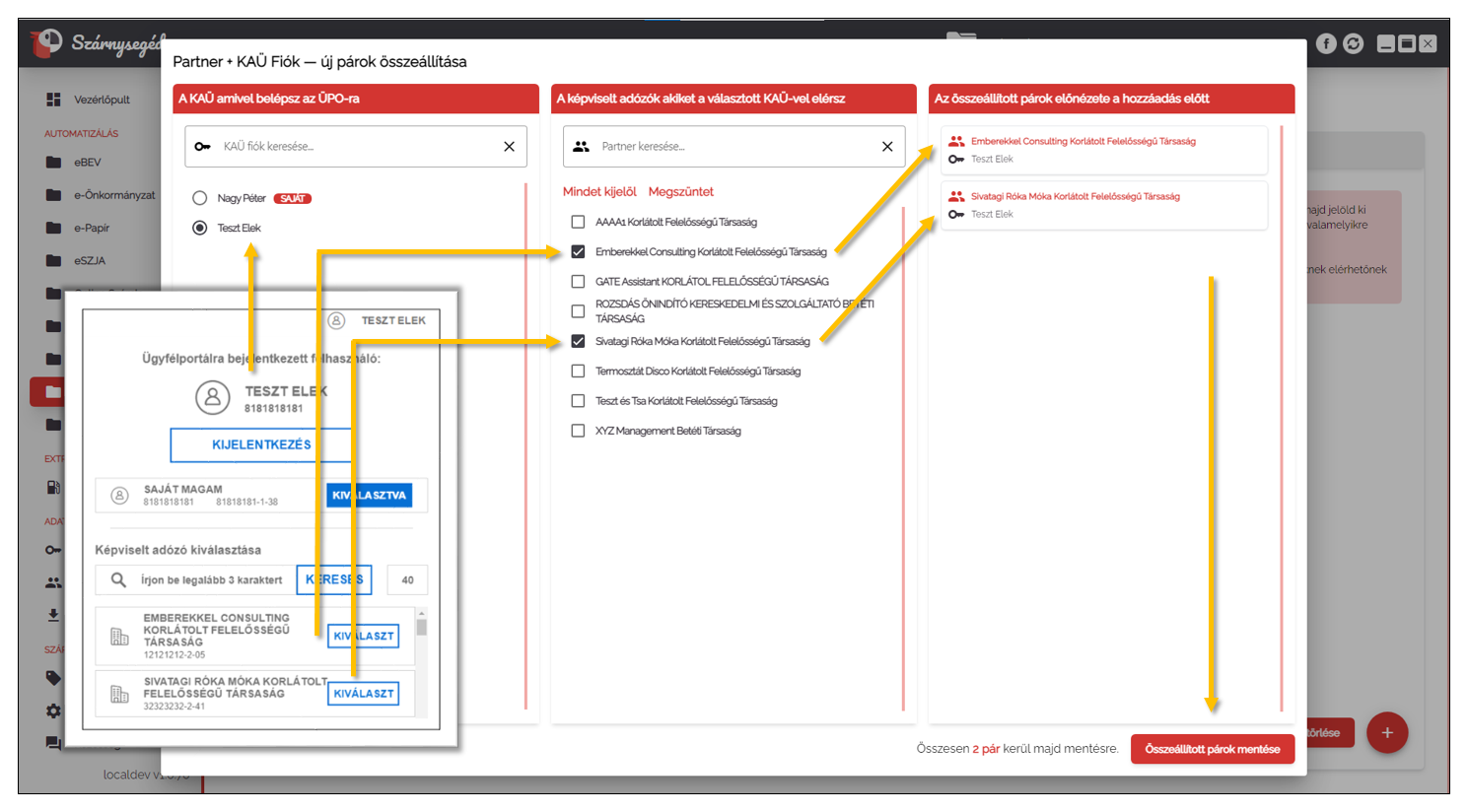Image resolution: width=1468 pixels, height=812 pixels.
Task: Click into the KAÜ fiók keresése field
Action: [355, 147]
